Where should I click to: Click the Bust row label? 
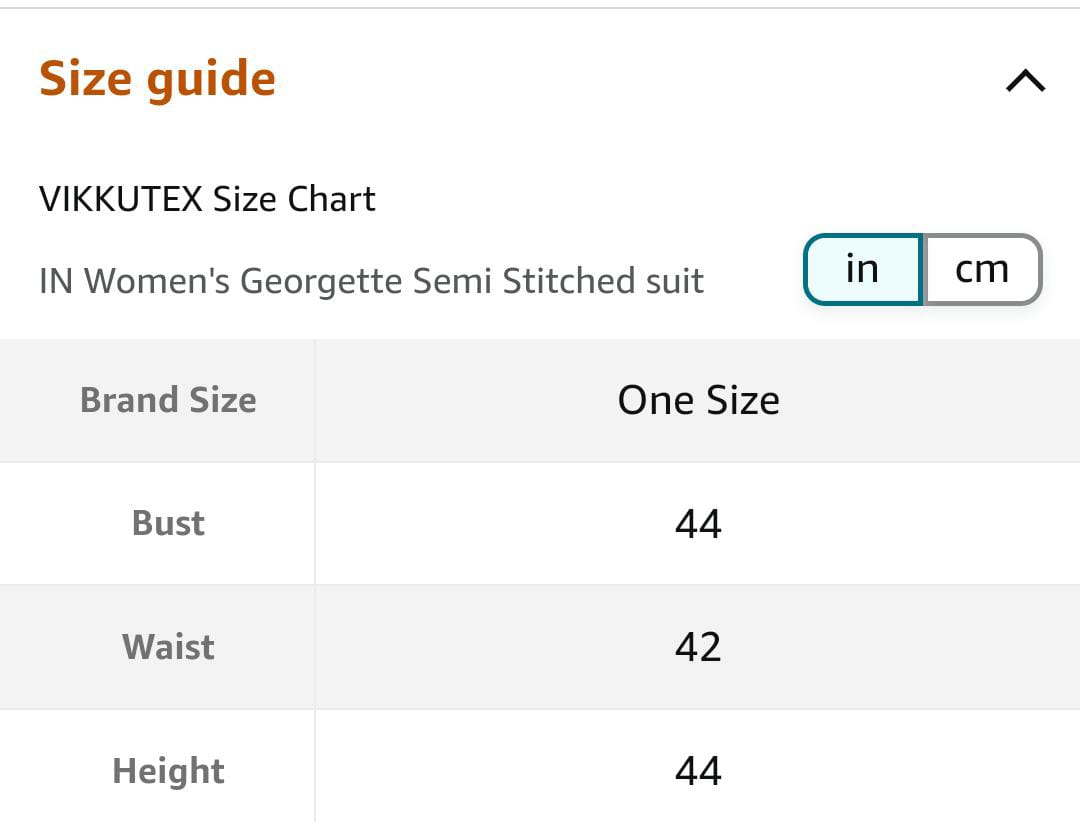pos(168,523)
